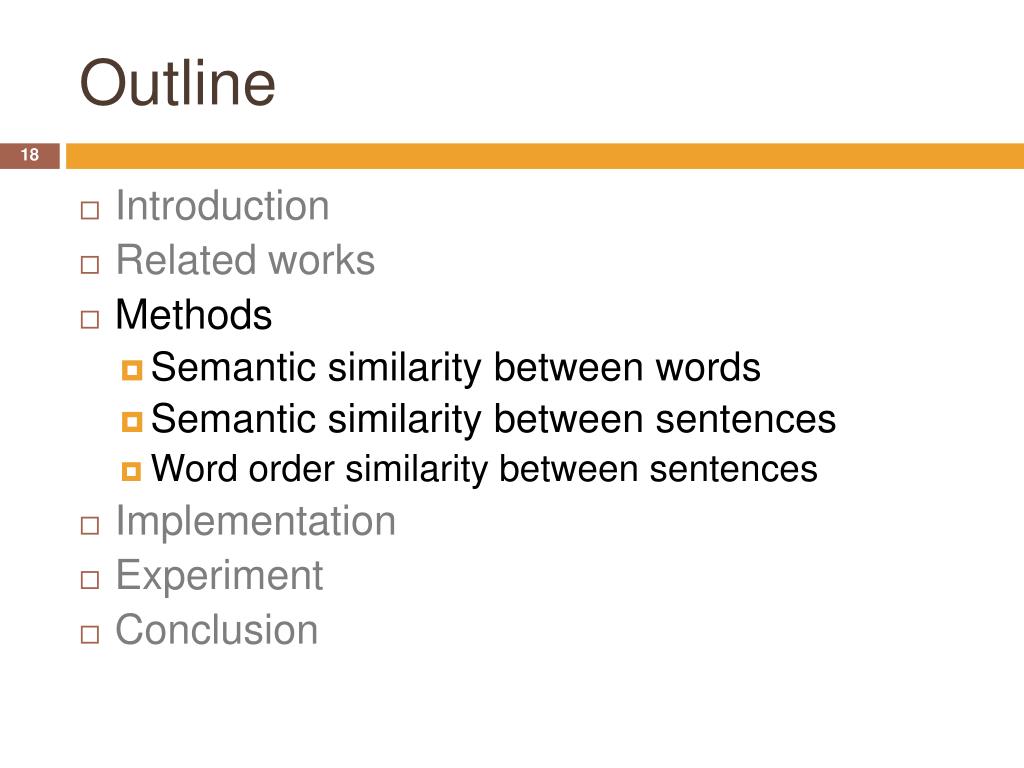
Task: Click the square bullet beside Methods
Action: pos(90,319)
